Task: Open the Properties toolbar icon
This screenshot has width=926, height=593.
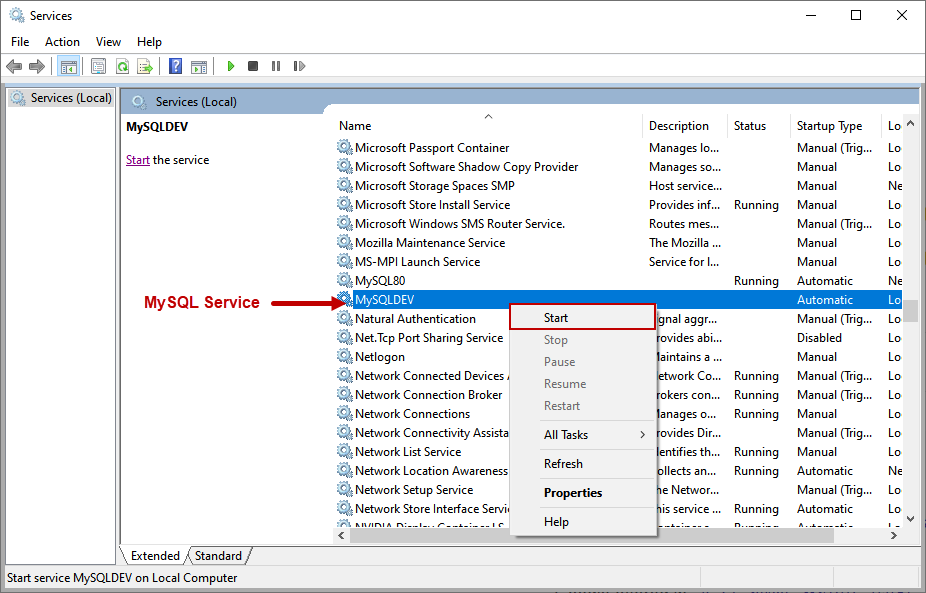Action: (99, 66)
